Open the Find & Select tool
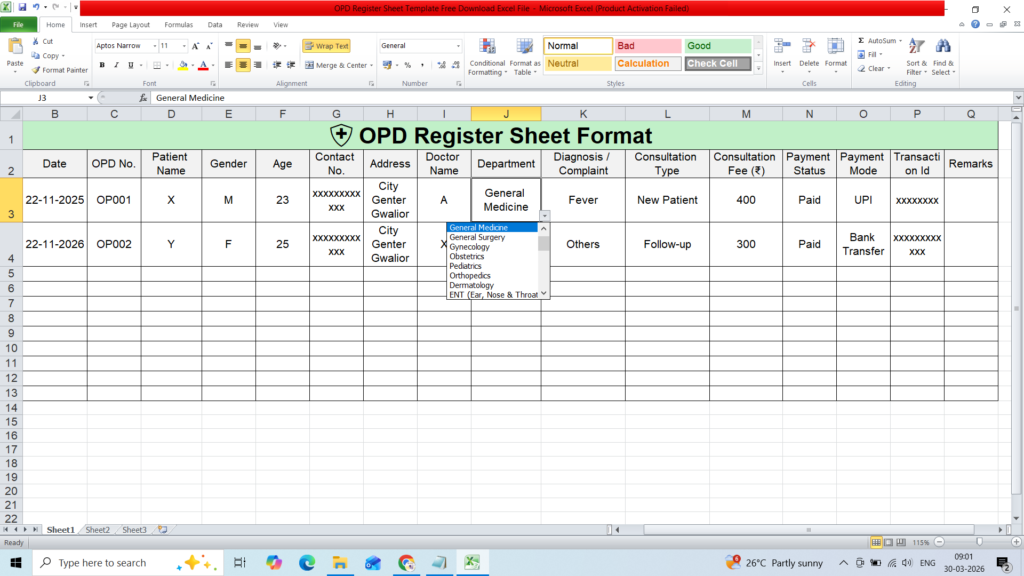 pyautogui.click(x=942, y=57)
